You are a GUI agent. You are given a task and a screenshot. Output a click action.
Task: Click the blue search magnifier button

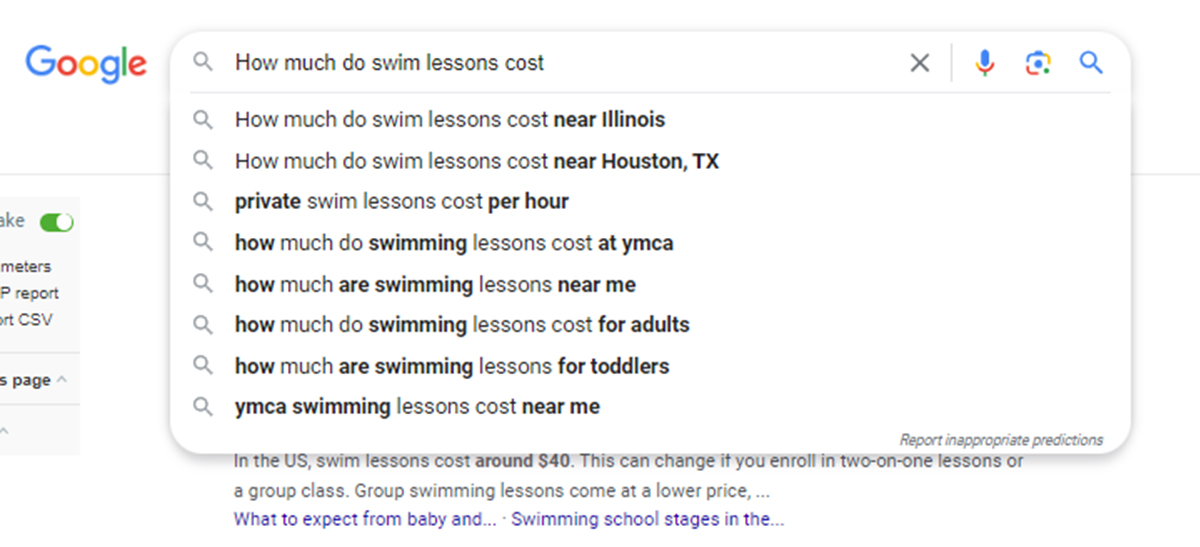click(x=1091, y=63)
